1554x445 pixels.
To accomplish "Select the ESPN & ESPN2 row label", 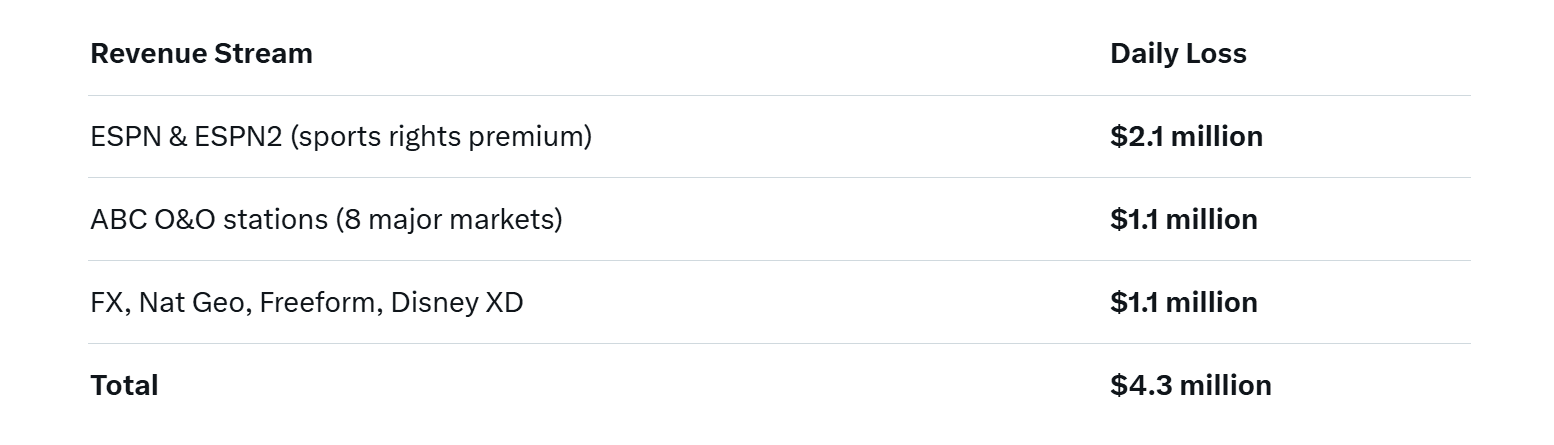I will pos(340,136).
